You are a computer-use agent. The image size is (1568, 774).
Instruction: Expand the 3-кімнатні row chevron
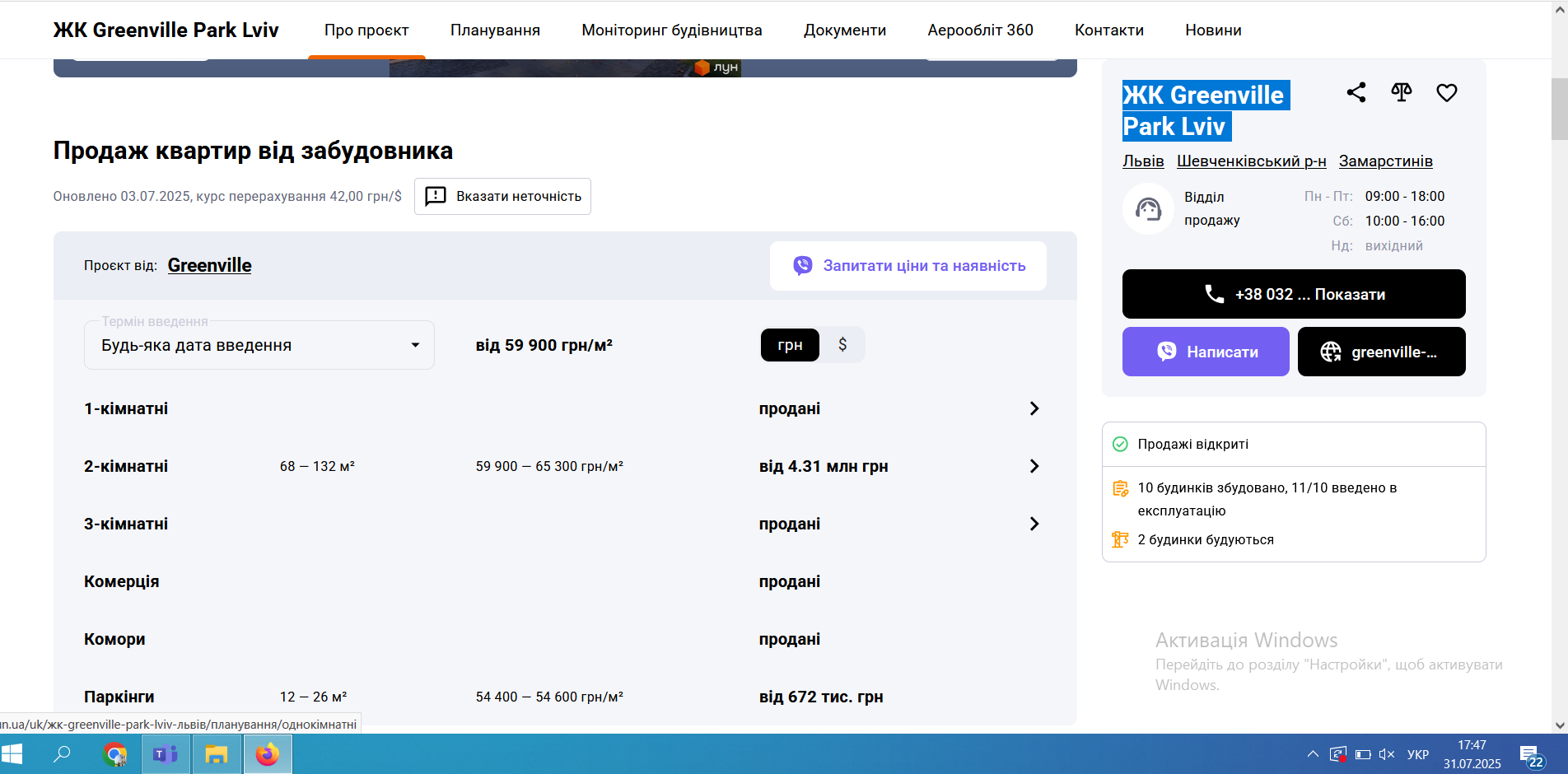[1034, 524]
